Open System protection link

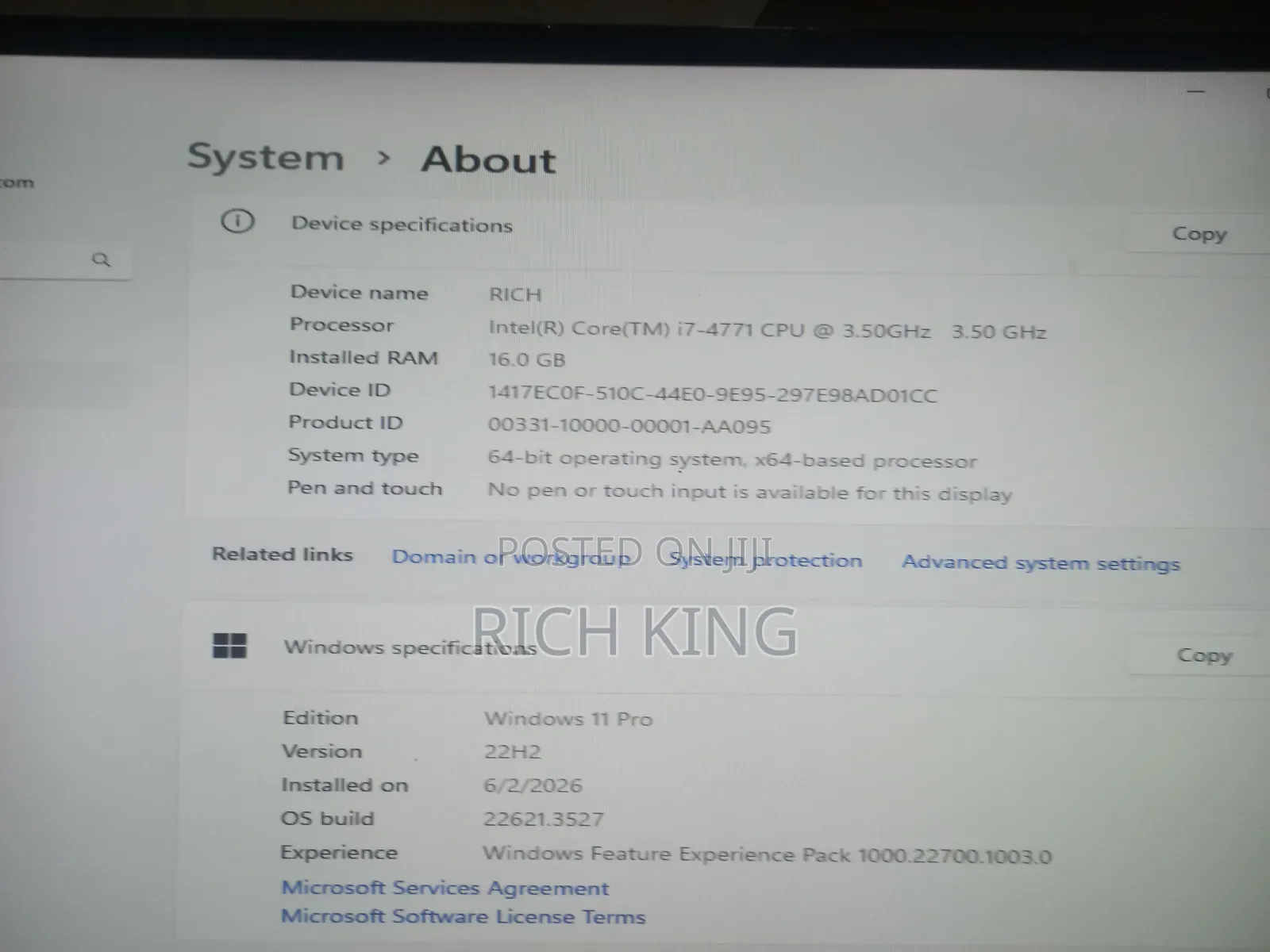[x=766, y=560]
